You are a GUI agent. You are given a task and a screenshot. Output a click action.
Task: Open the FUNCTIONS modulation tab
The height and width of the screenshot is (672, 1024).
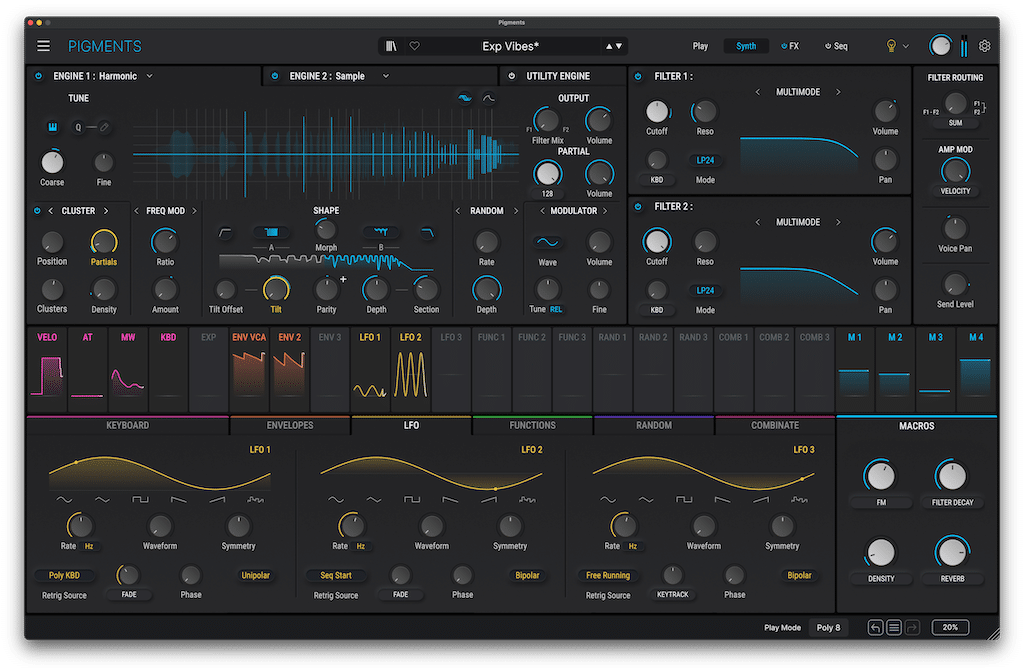coord(532,425)
